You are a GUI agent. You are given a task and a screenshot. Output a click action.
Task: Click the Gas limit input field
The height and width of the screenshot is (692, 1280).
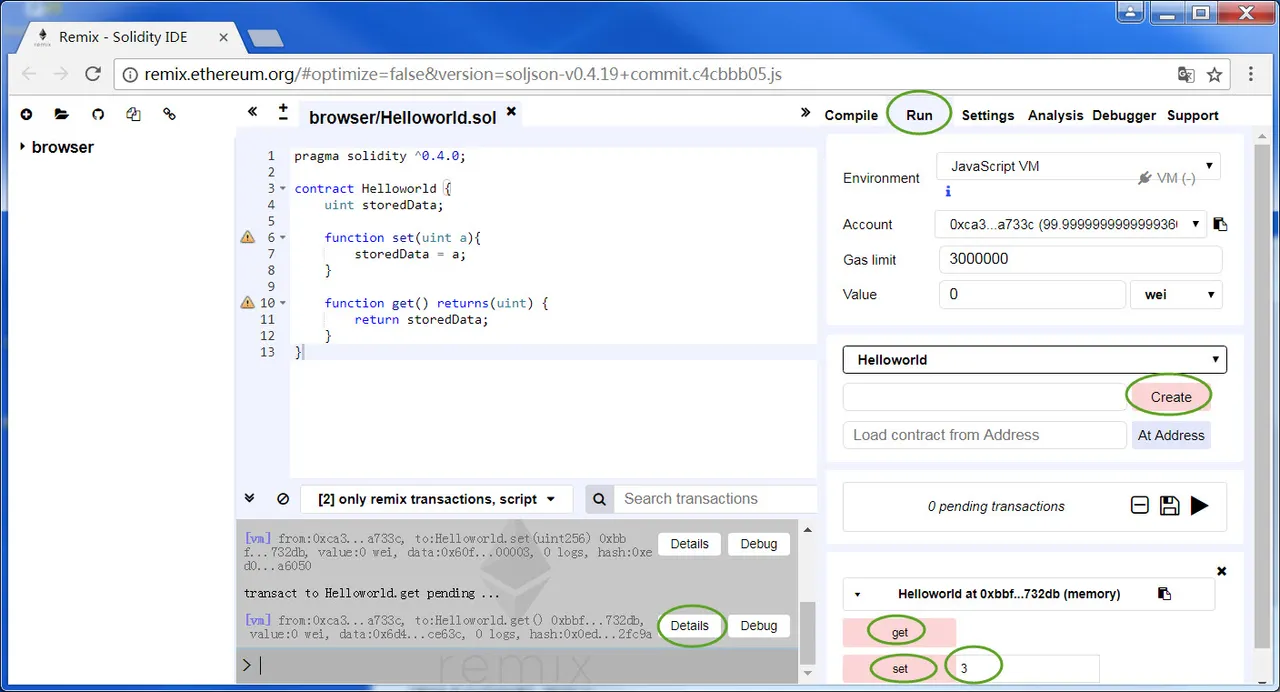click(1080, 259)
